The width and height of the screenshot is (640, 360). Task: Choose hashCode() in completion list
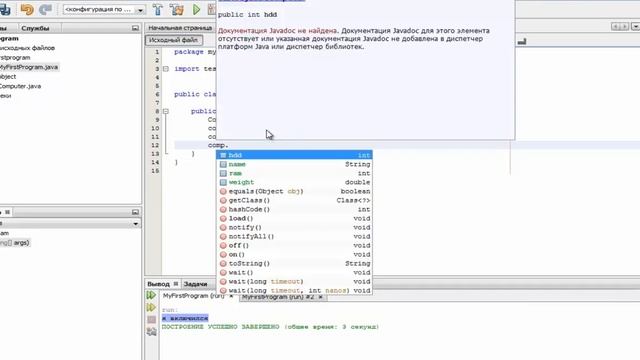pyautogui.click(x=294, y=209)
